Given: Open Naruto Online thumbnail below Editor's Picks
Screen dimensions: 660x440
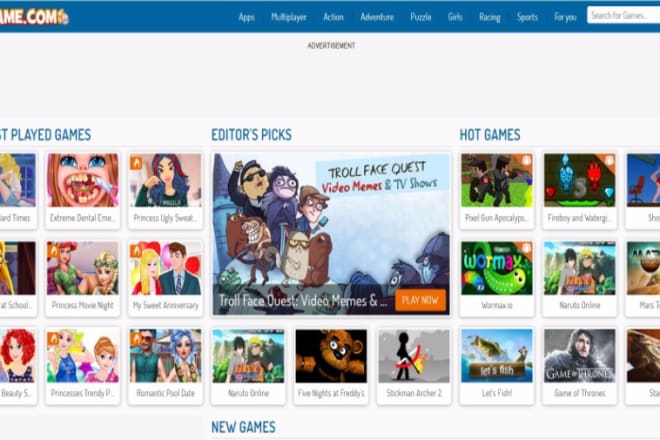Looking at the screenshot, I should pos(248,356).
